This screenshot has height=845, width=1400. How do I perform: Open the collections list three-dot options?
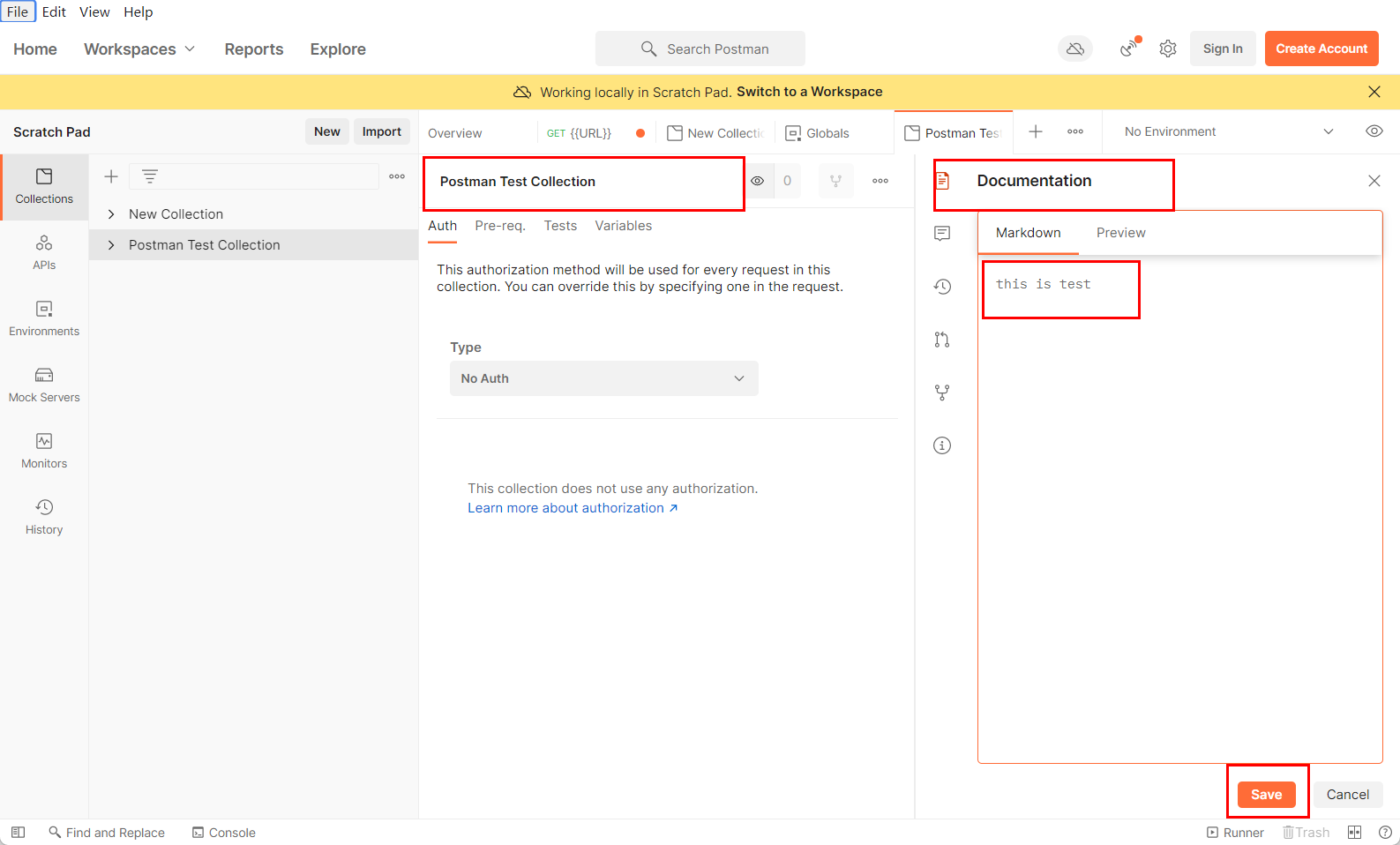pyautogui.click(x=397, y=176)
